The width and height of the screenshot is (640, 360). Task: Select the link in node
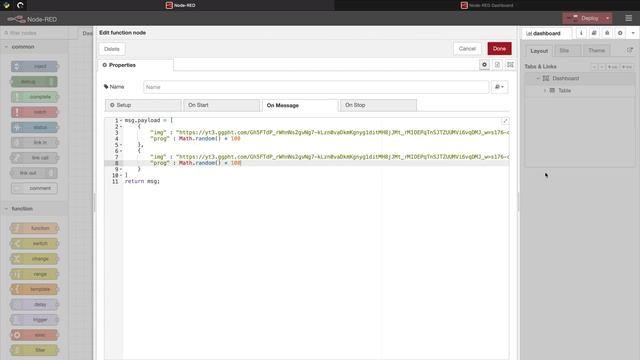click(34, 142)
